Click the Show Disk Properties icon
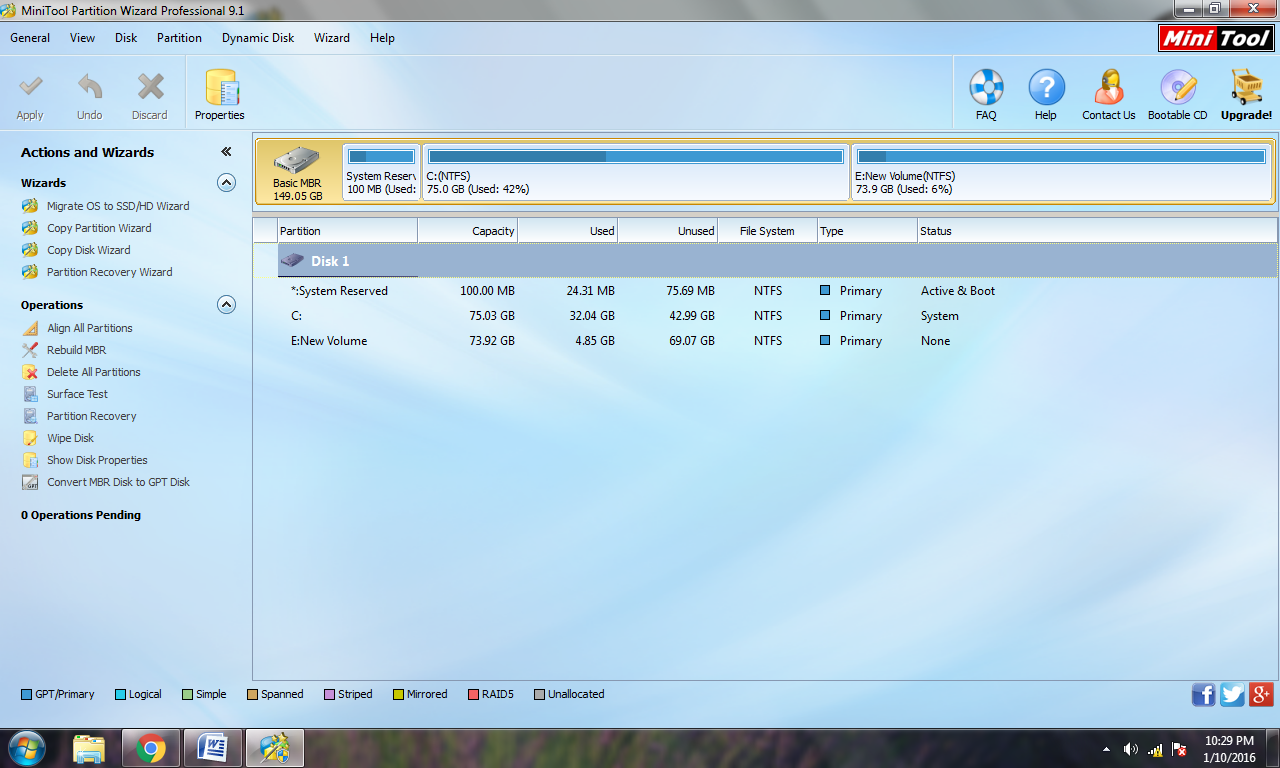The image size is (1280, 768). pyautogui.click(x=30, y=460)
